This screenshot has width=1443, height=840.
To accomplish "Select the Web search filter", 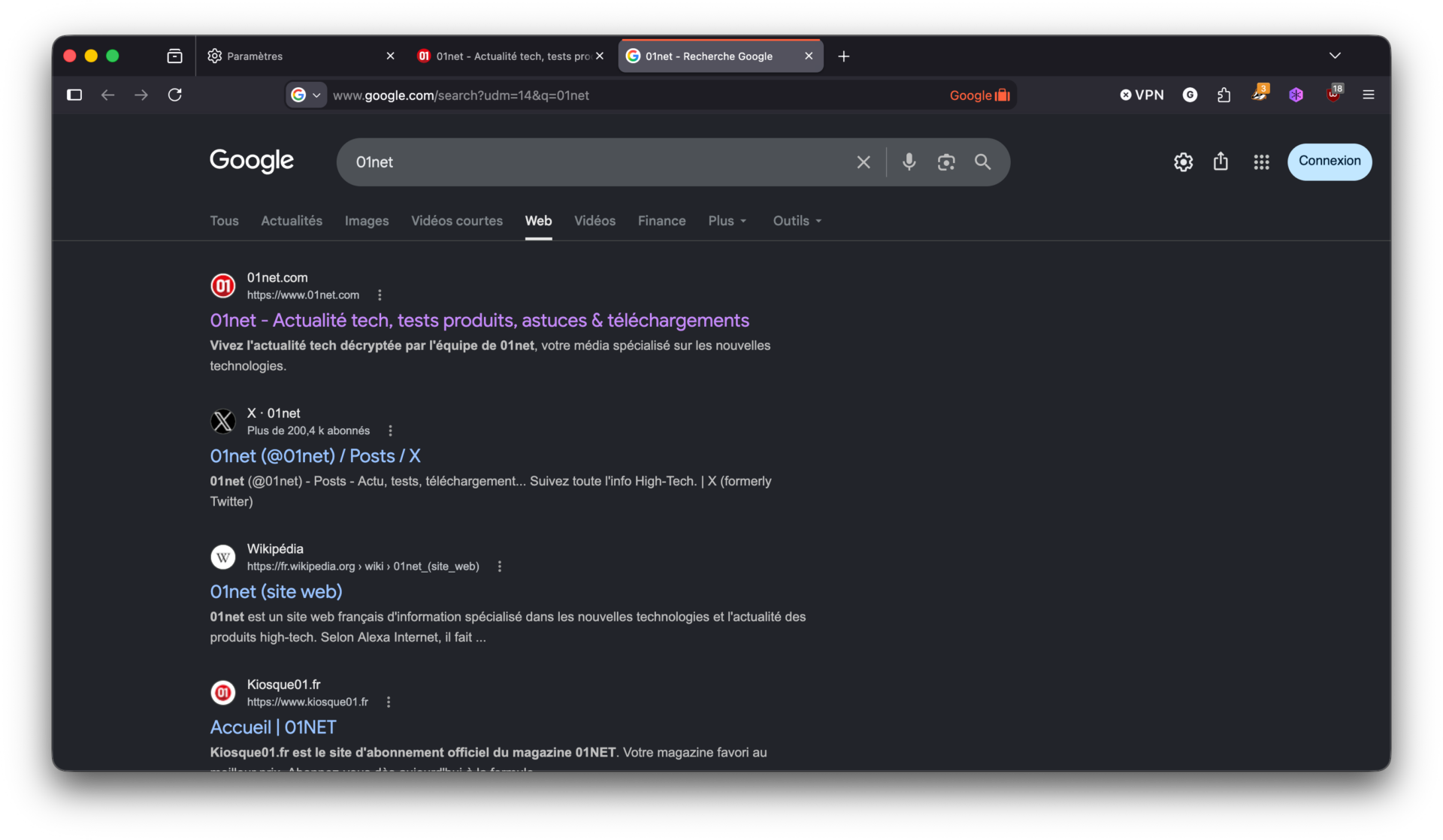I will coord(538,221).
